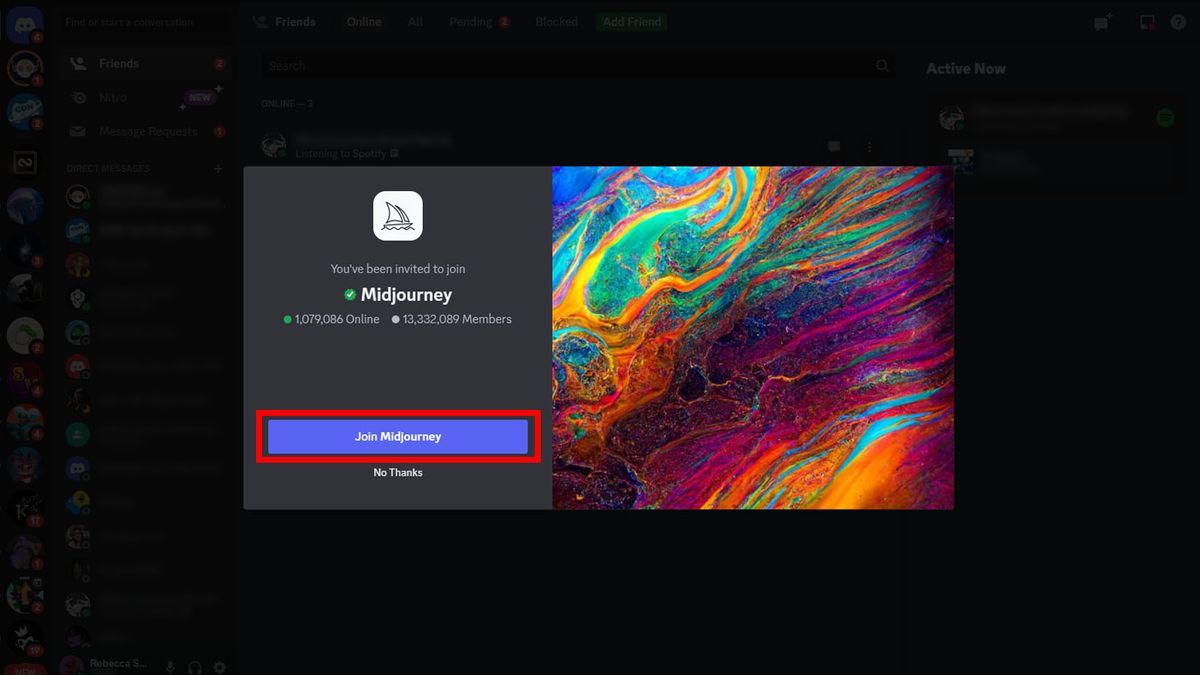The image size is (1200, 675).
Task: Click the No Thanks link
Action: pos(398,472)
